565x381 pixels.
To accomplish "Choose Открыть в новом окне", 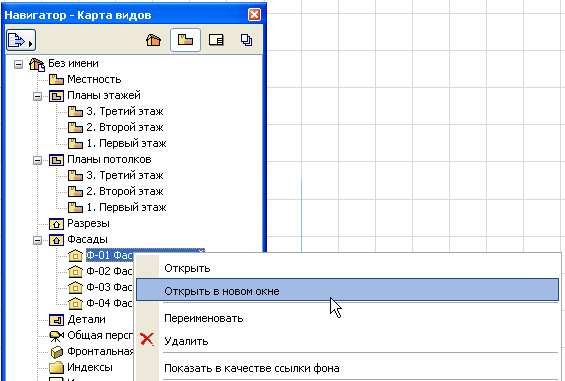I will 347,290.
